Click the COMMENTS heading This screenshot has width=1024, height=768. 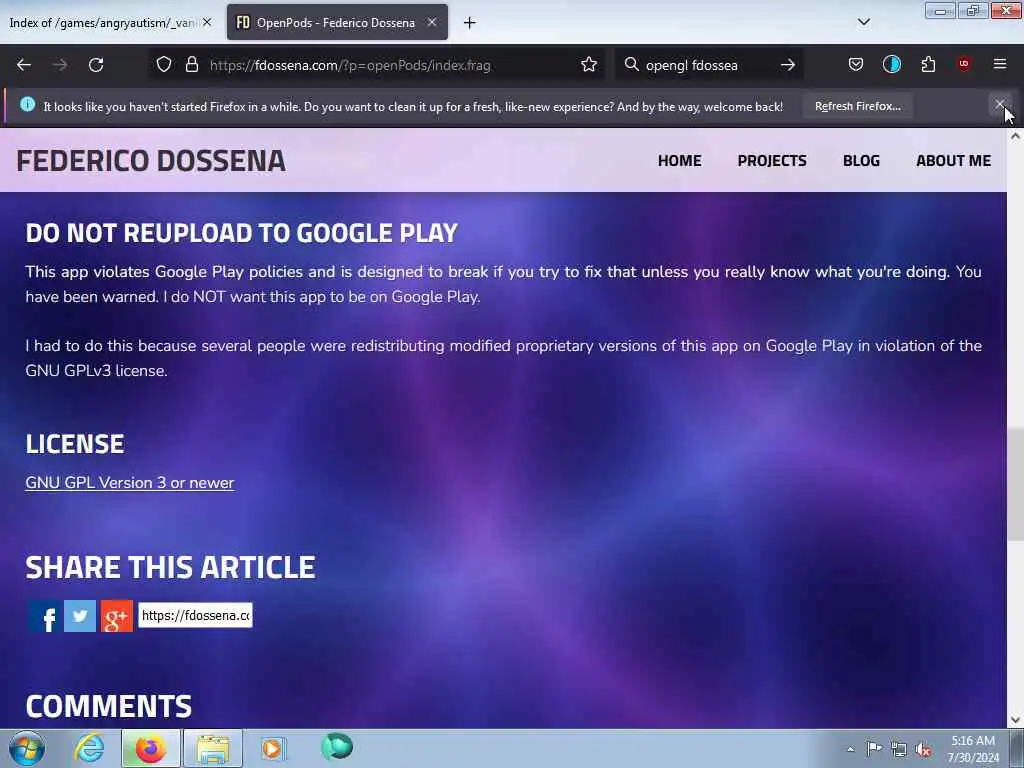tap(108, 706)
